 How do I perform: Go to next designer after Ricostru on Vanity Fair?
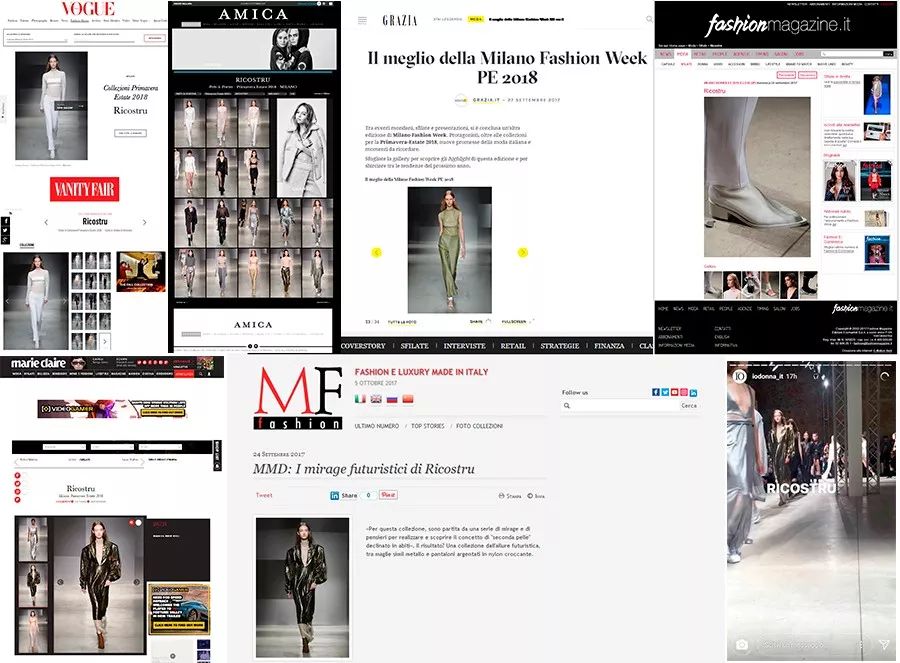click(x=145, y=222)
